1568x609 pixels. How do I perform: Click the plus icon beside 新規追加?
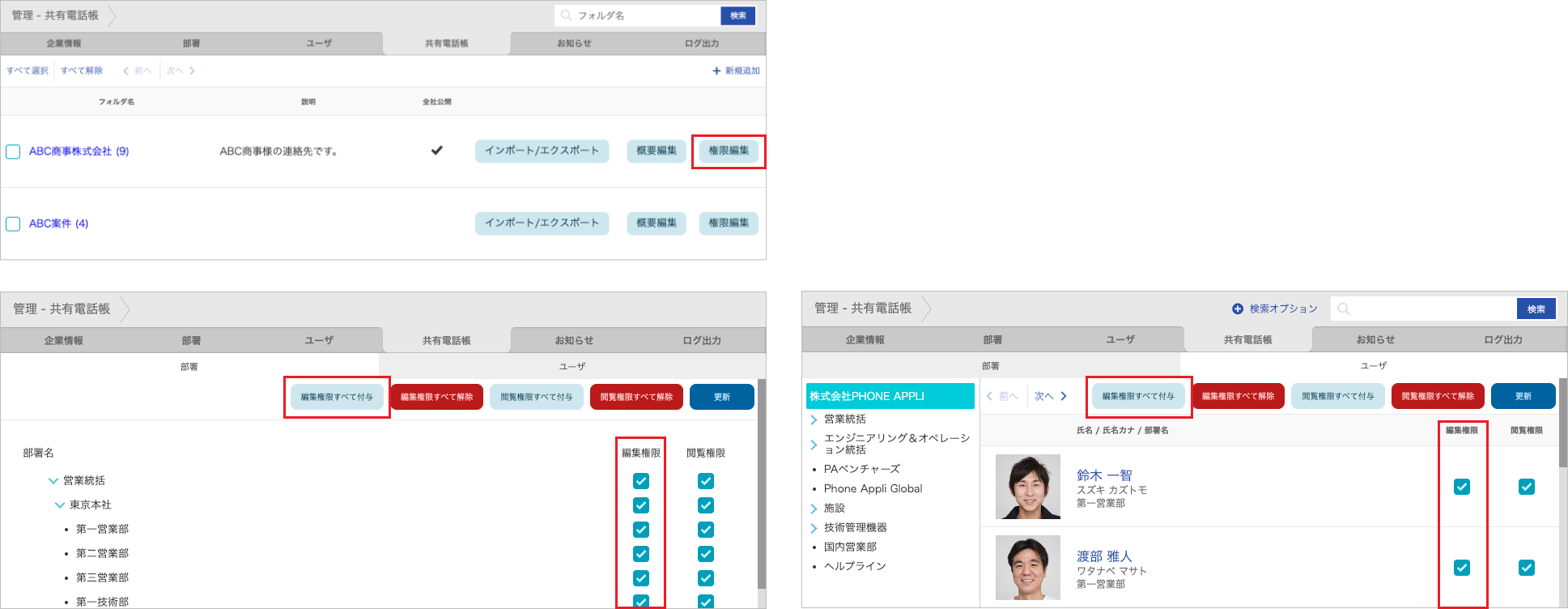[716, 71]
